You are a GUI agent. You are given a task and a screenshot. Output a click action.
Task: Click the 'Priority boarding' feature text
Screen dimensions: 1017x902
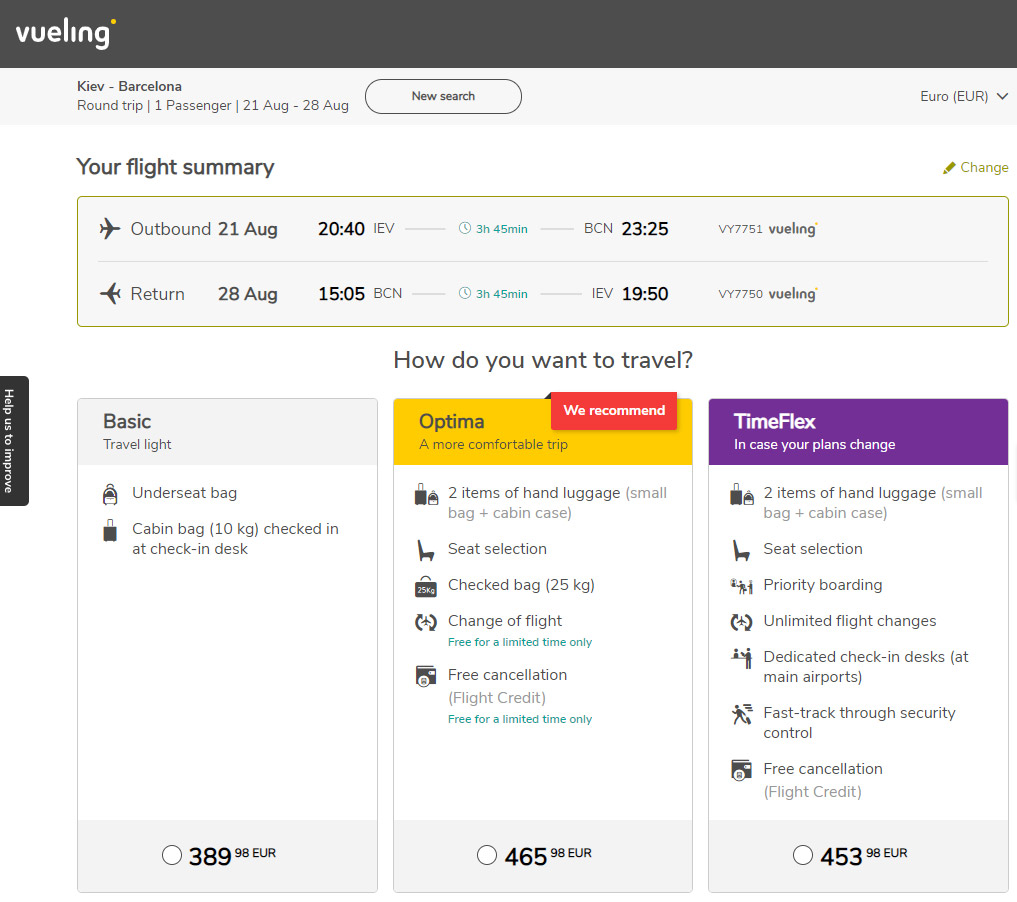tap(823, 585)
